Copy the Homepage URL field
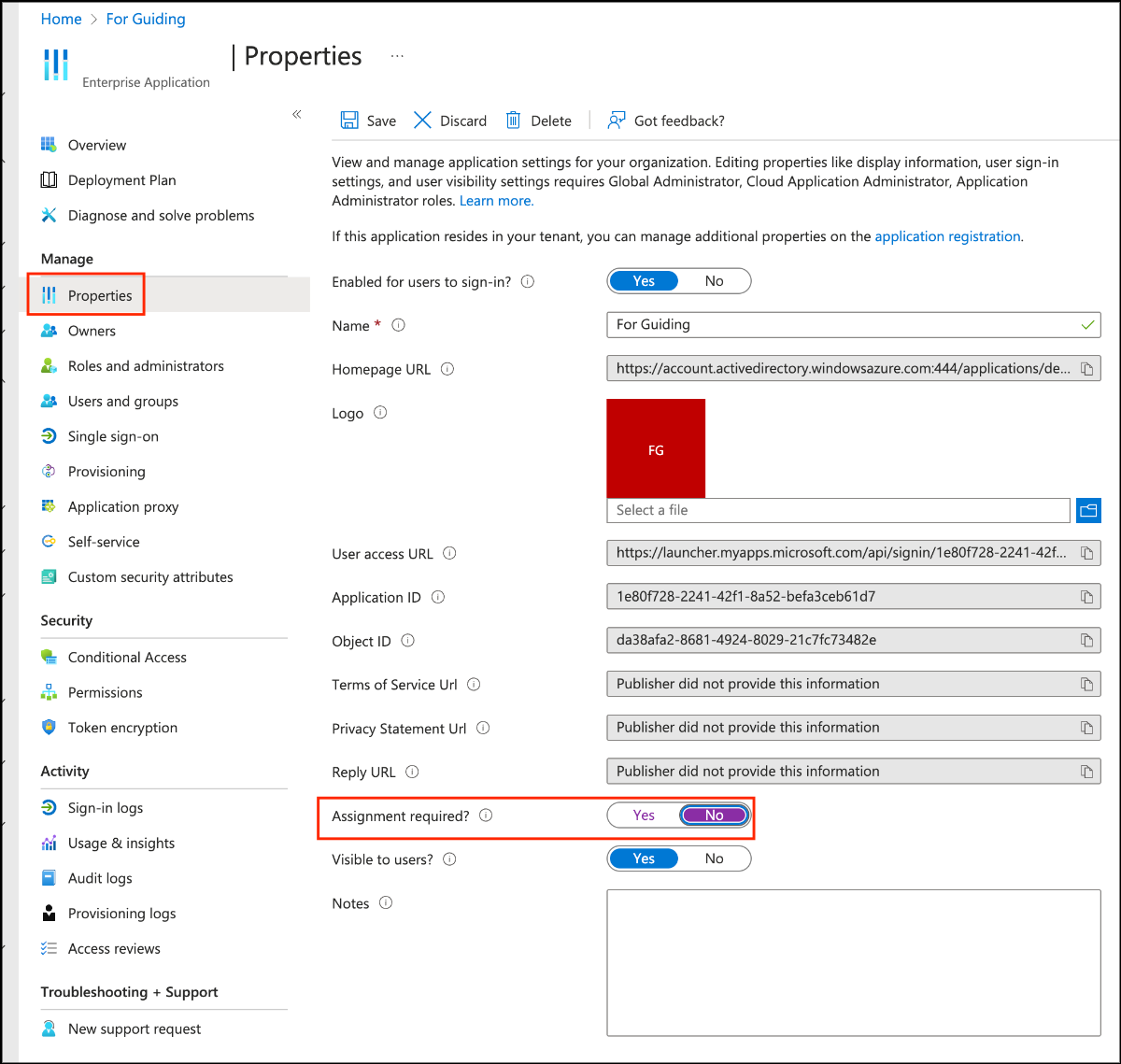The width and height of the screenshot is (1121, 1064). 1086,369
